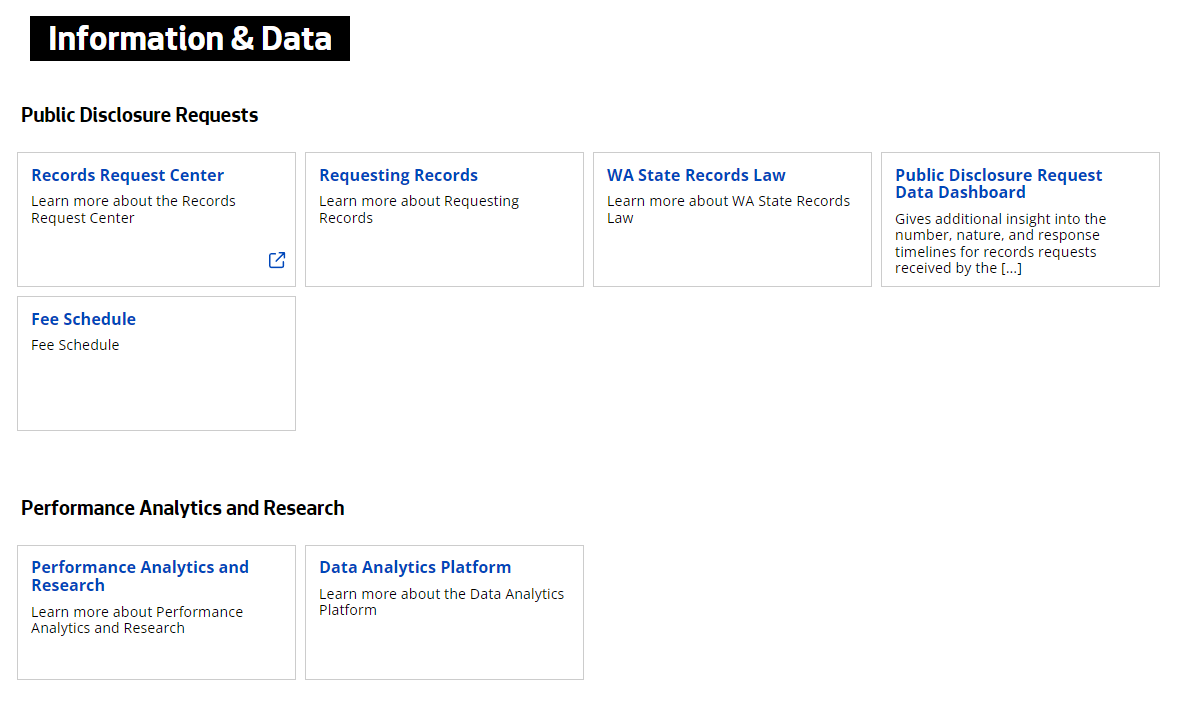The image size is (1187, 703).
Task: Open the Performance Analytics and Research card title link
Action: point(139,576)
